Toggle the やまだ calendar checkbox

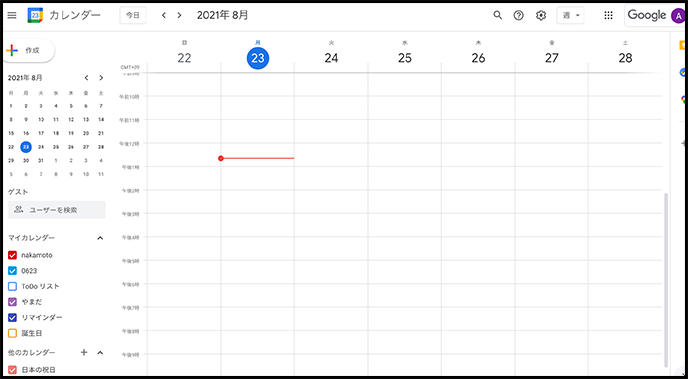(x=13, y=302)
